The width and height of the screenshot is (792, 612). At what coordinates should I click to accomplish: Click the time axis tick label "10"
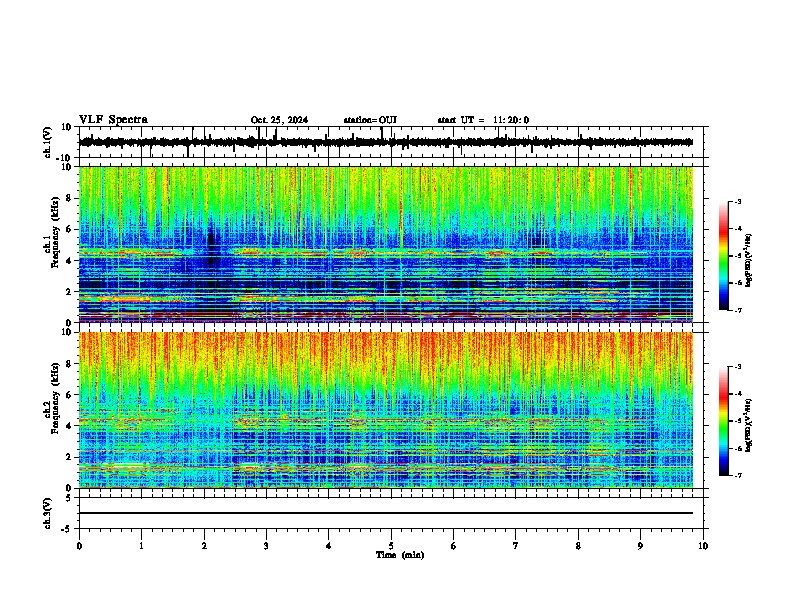pos(703,546)
